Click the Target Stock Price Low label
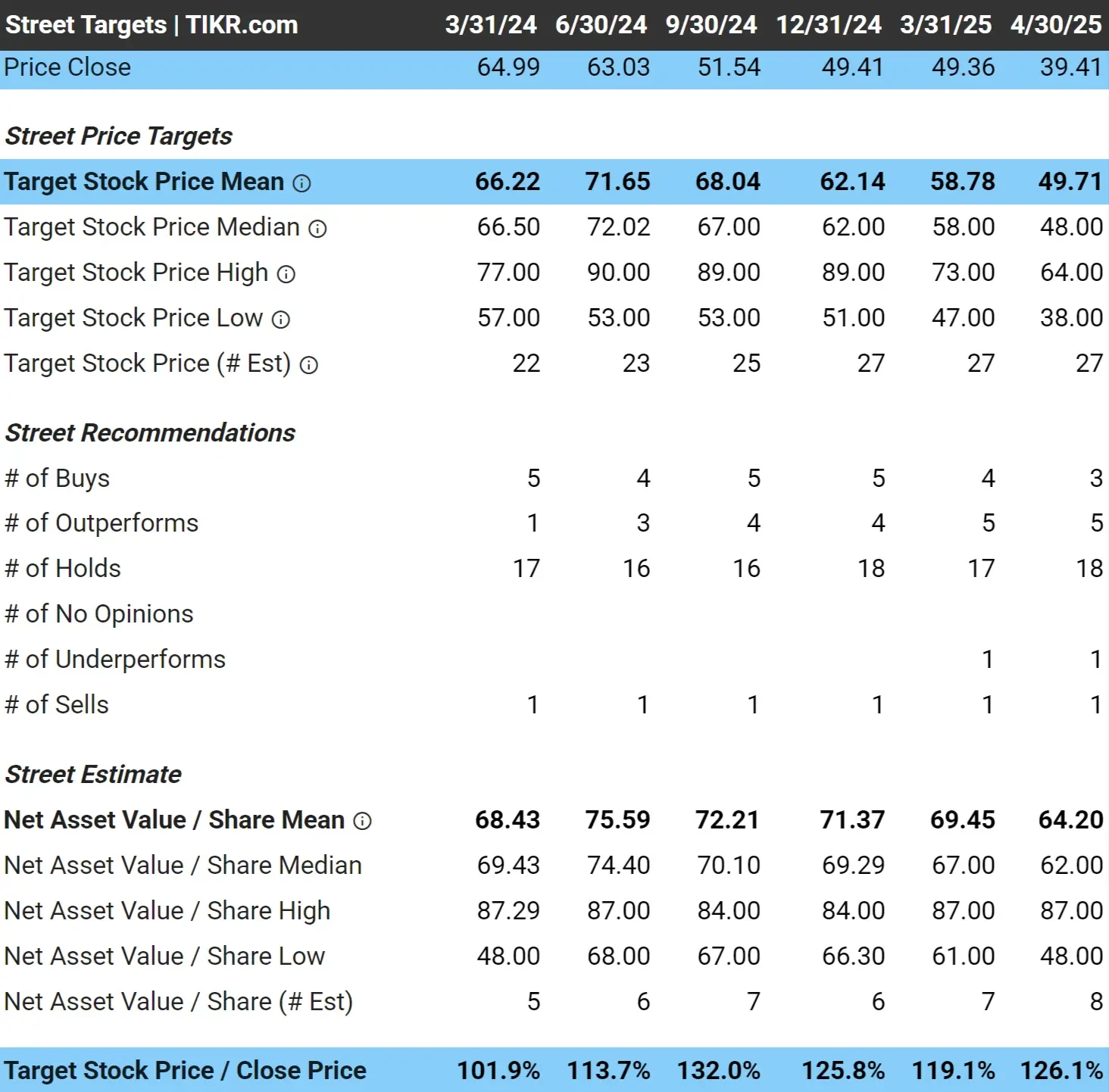 pyautogui.click(x=133, y=318)
